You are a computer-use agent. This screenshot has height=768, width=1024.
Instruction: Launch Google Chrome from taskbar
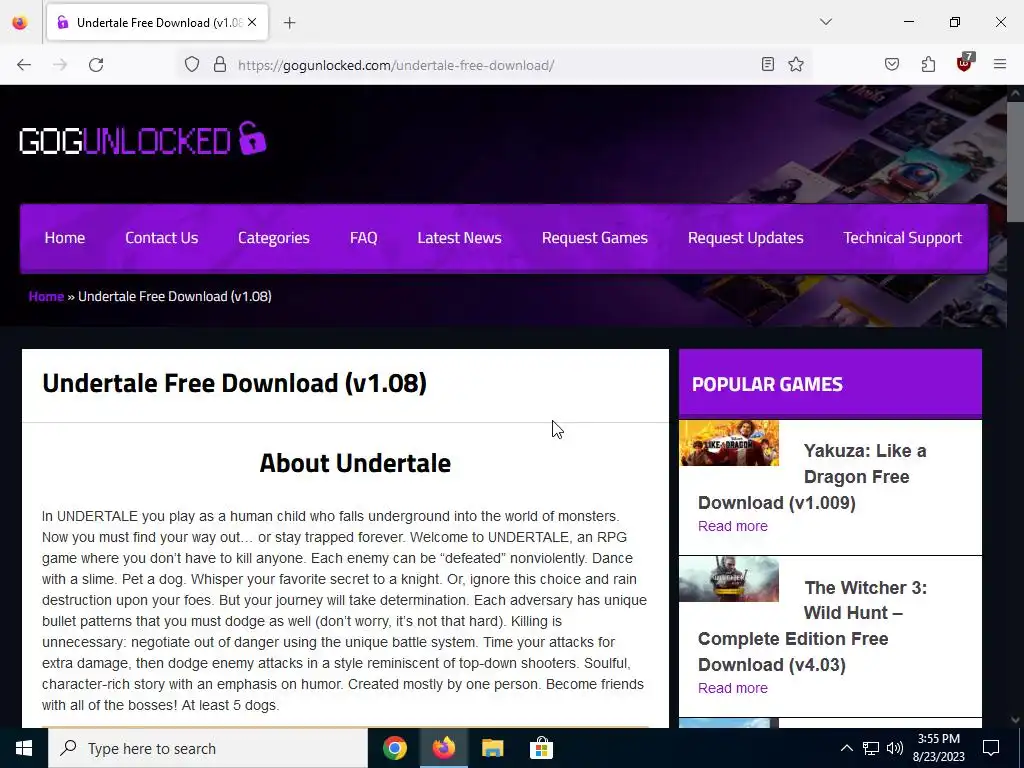394,748
